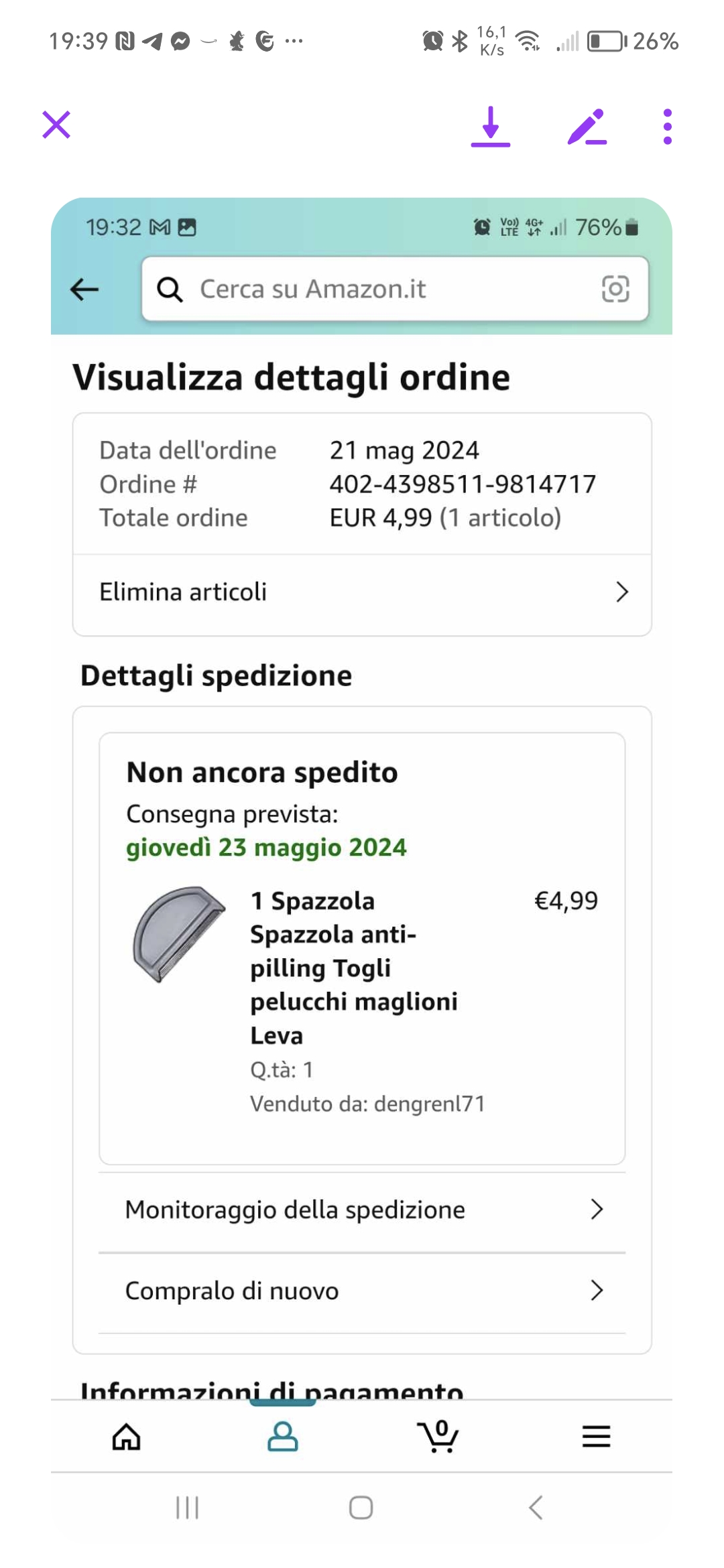Switch to the account profile tab

click(x=282, y=1437)
